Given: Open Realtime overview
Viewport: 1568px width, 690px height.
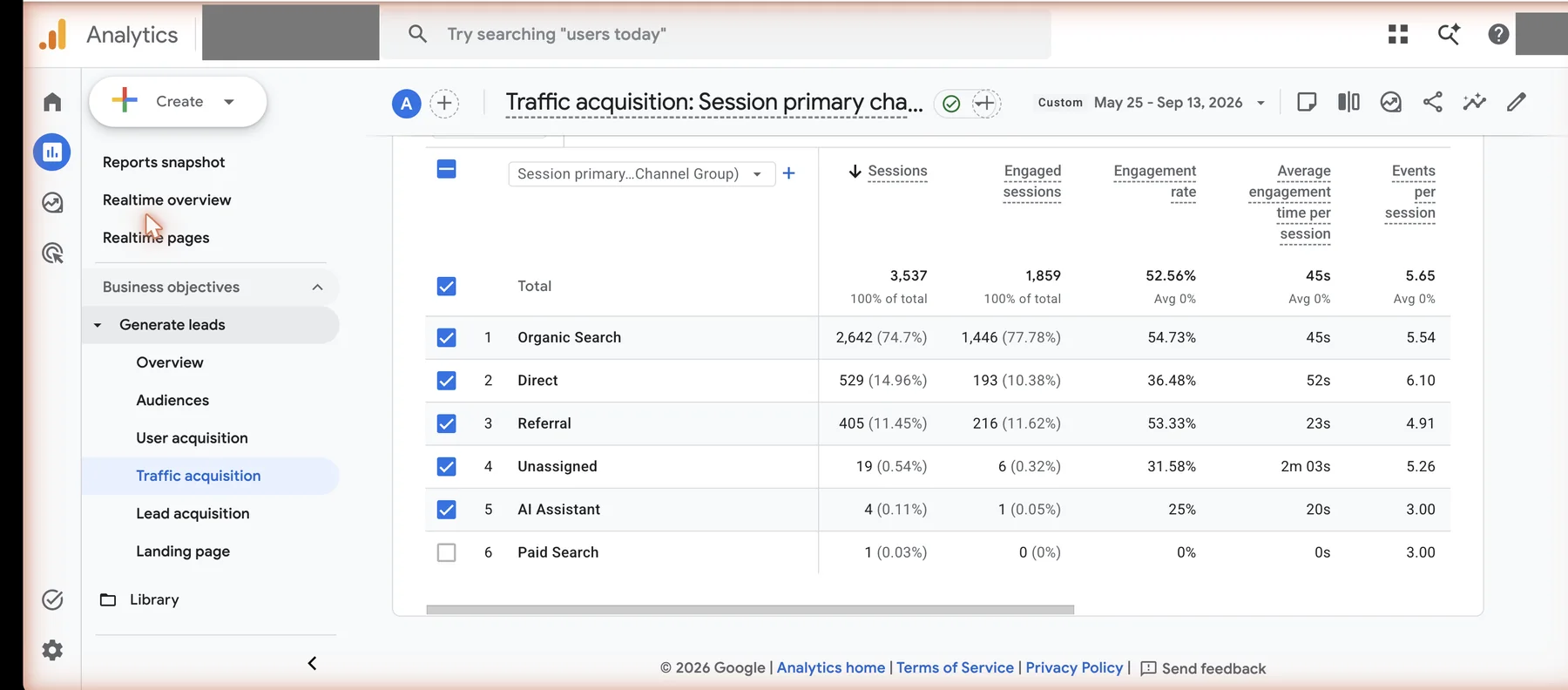Looking at the screenshot, I should pyautogui.click(x=167, y=200).
